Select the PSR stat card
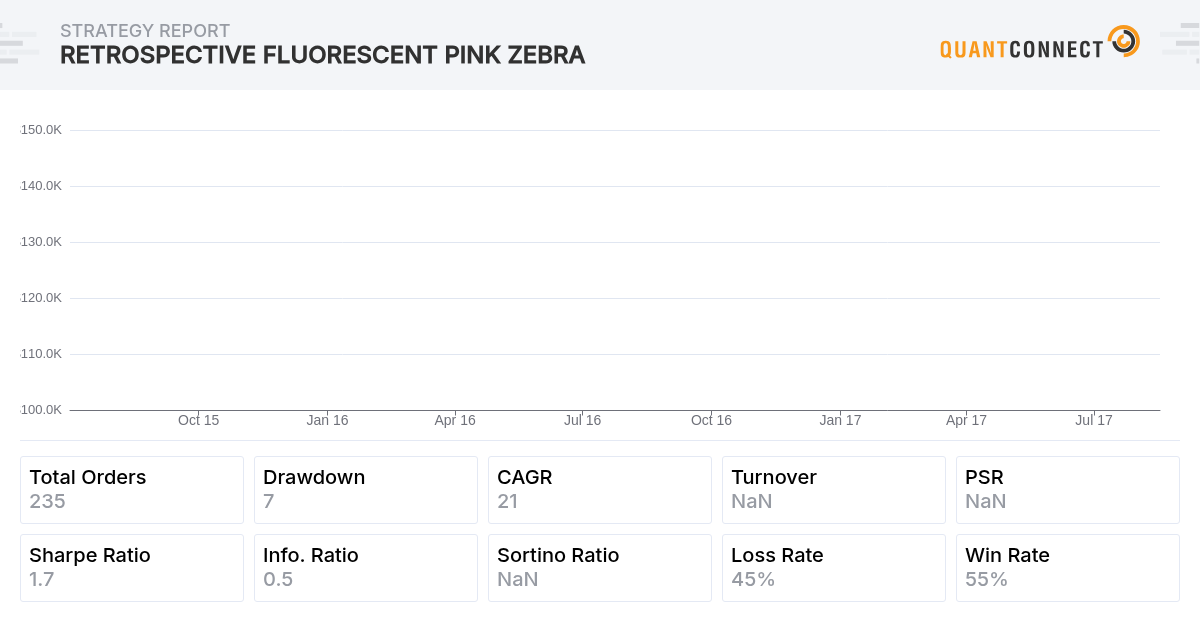The image size is (1200, 632). pyautogui.click(x=1068, y=490)
